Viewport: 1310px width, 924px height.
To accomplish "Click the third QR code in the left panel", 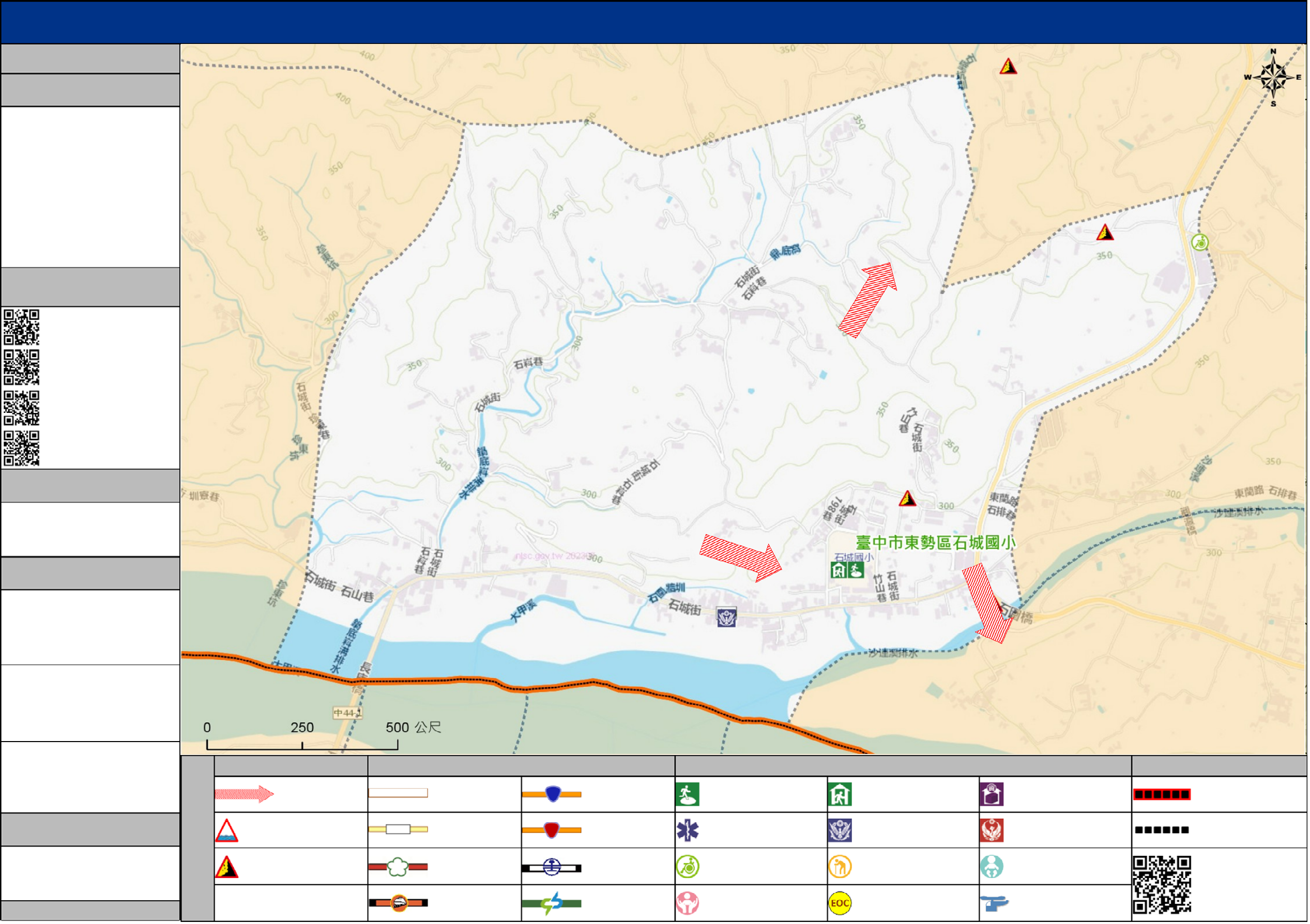I will 22,408.
